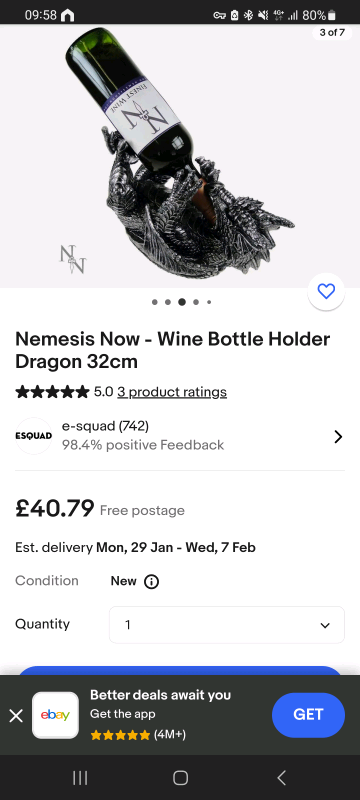The image size is (360, 800).
Task: Go to first image pagination dot
Action: [155, 302]
